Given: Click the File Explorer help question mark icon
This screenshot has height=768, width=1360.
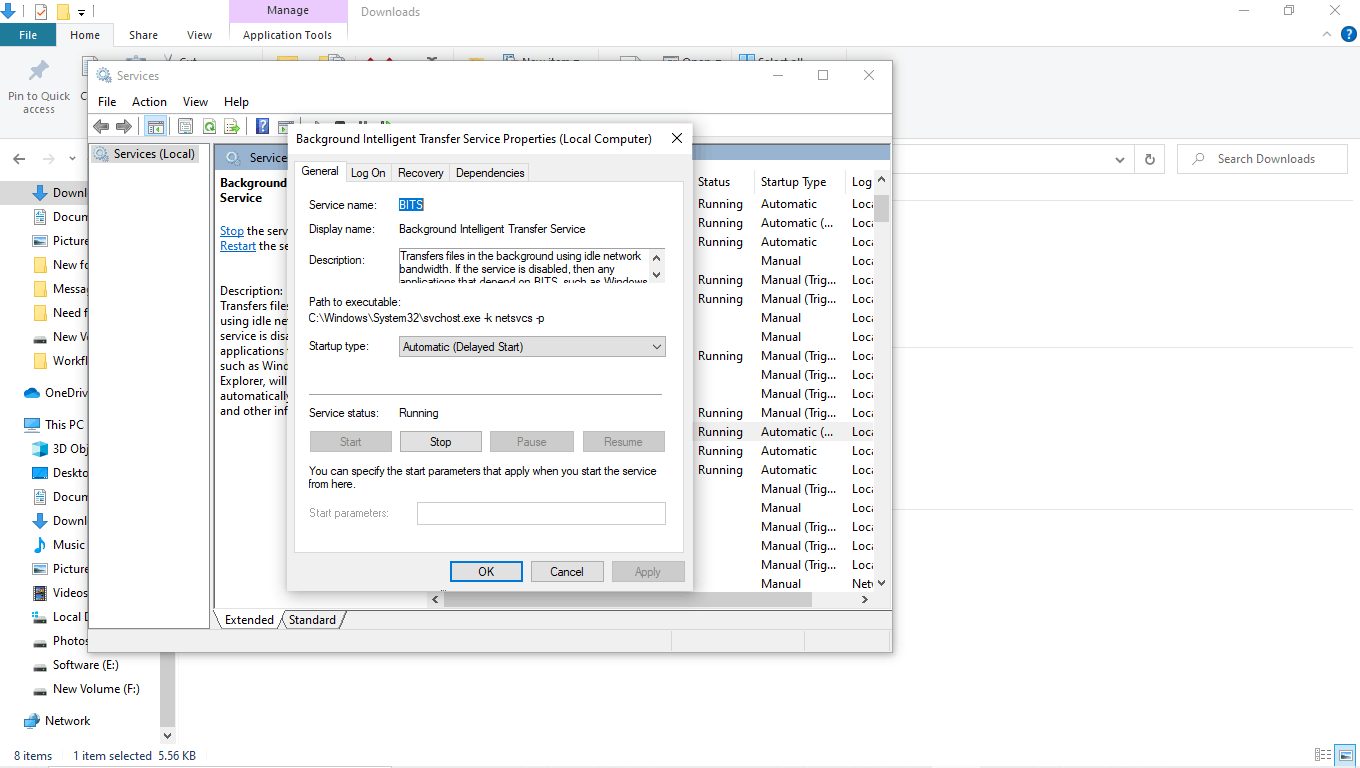Looking at the screenshot, I should [x=1348, y=35].
